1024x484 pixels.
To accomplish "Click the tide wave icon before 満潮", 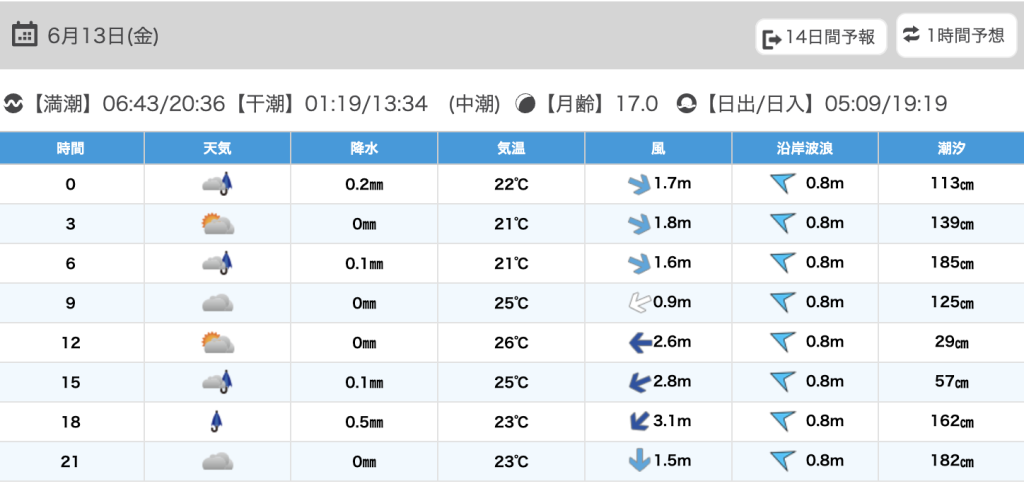I will point(14,104).
